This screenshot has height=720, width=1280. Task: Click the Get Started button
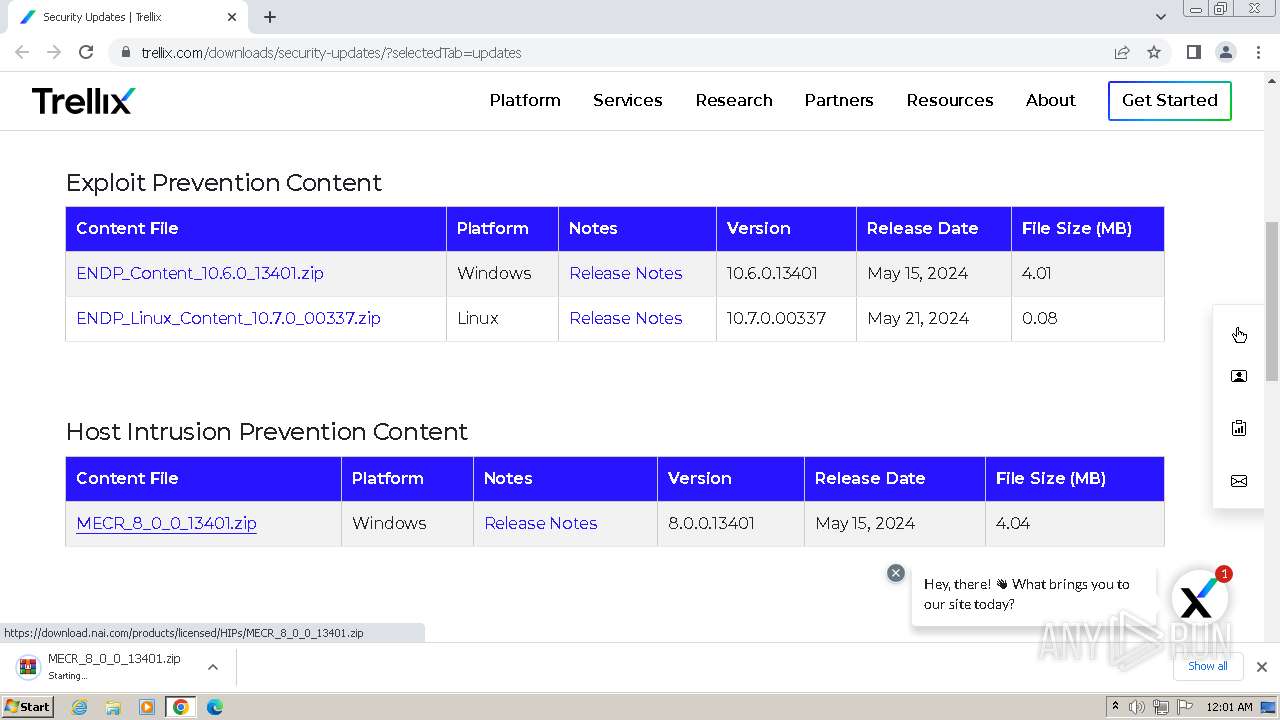[1170, 100]
